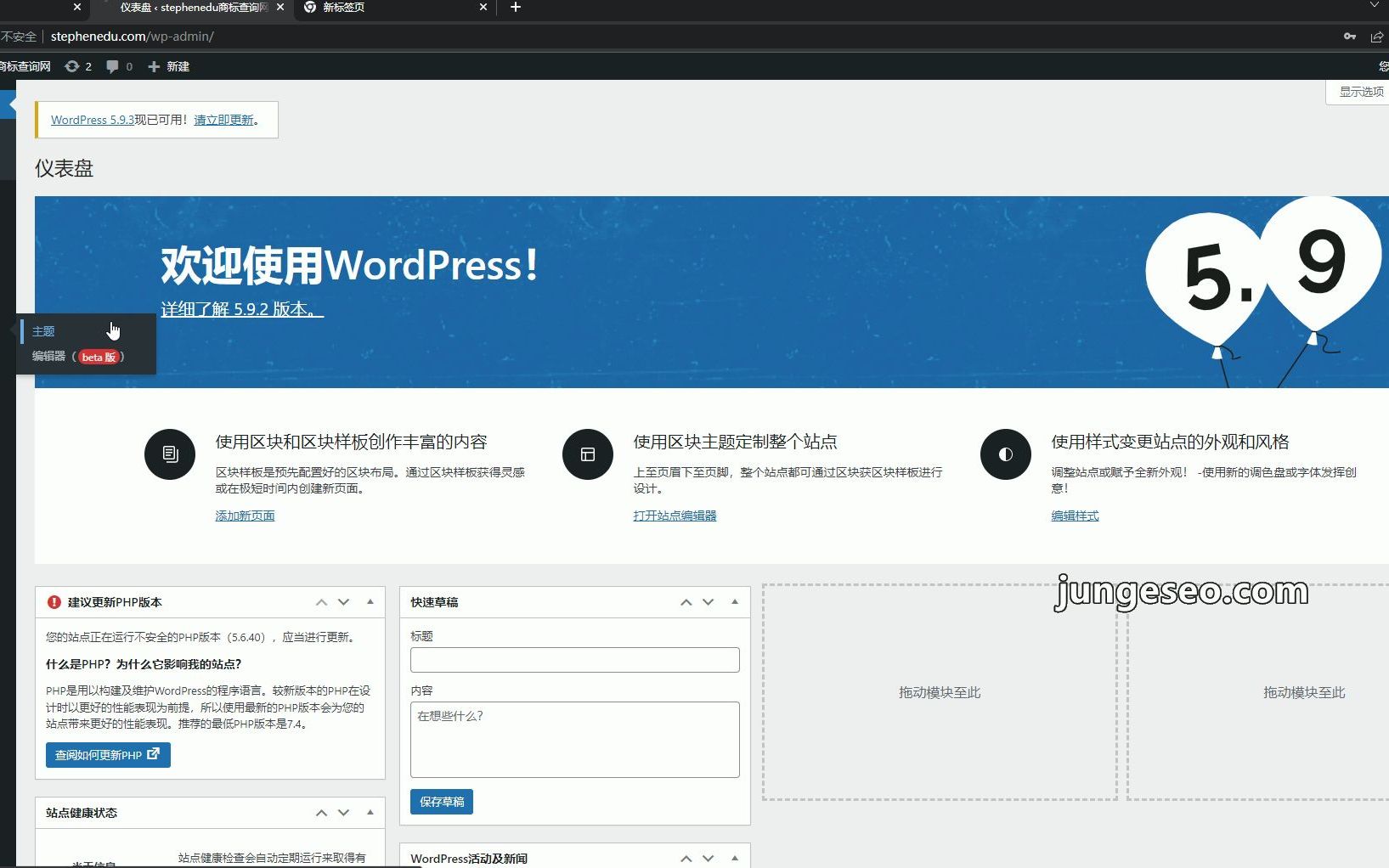Click the updates icon in admin bar
Screen dimensions: 1389x868
(72, 66)
